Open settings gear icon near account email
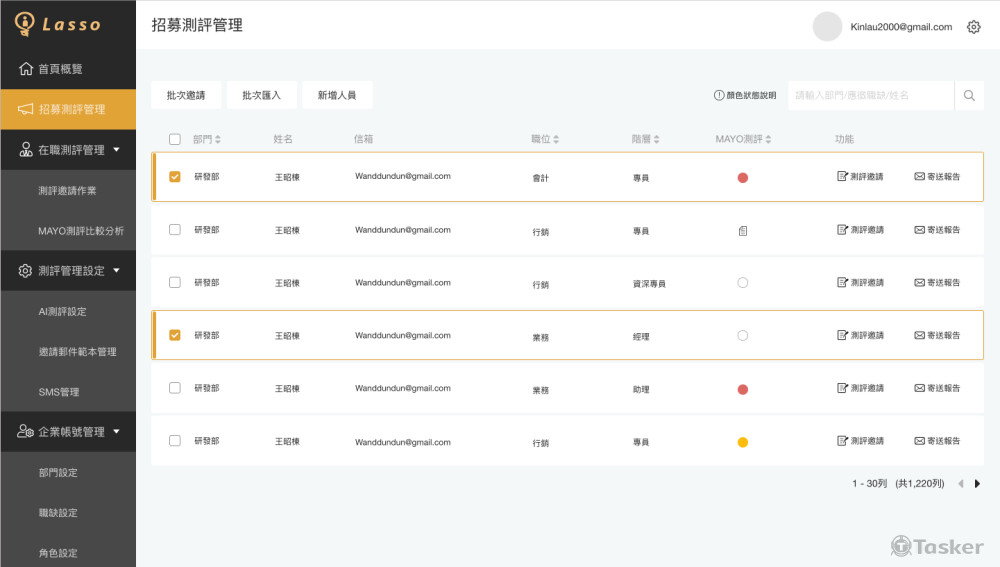The height and width of the screenshot is (567, 1000). 973,27
